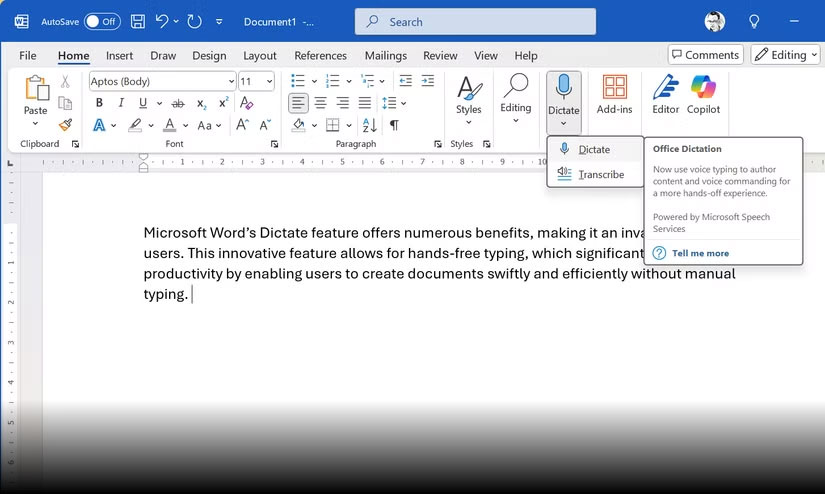The image size is (825, 494).
Task: Toggle Bold formatting
Action: 99,103
